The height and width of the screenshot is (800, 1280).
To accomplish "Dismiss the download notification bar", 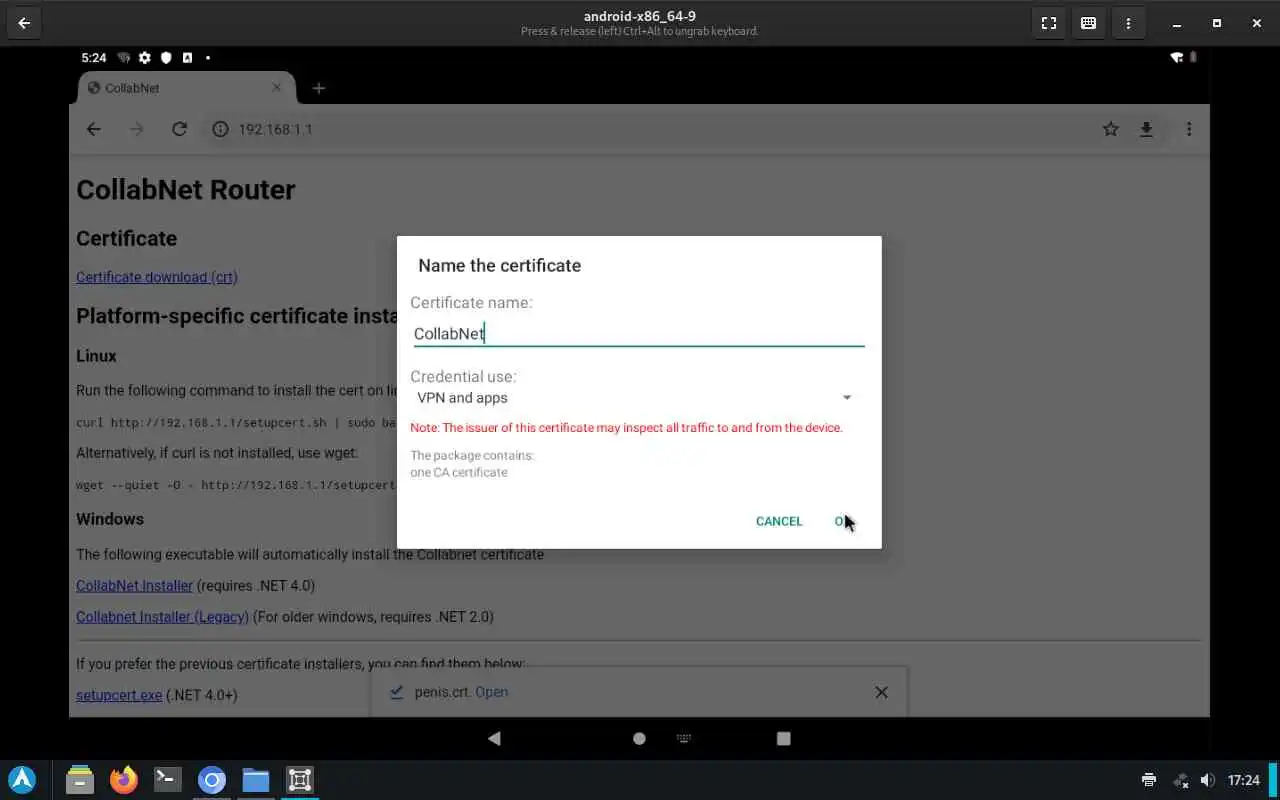I will (x=881, y=692).
